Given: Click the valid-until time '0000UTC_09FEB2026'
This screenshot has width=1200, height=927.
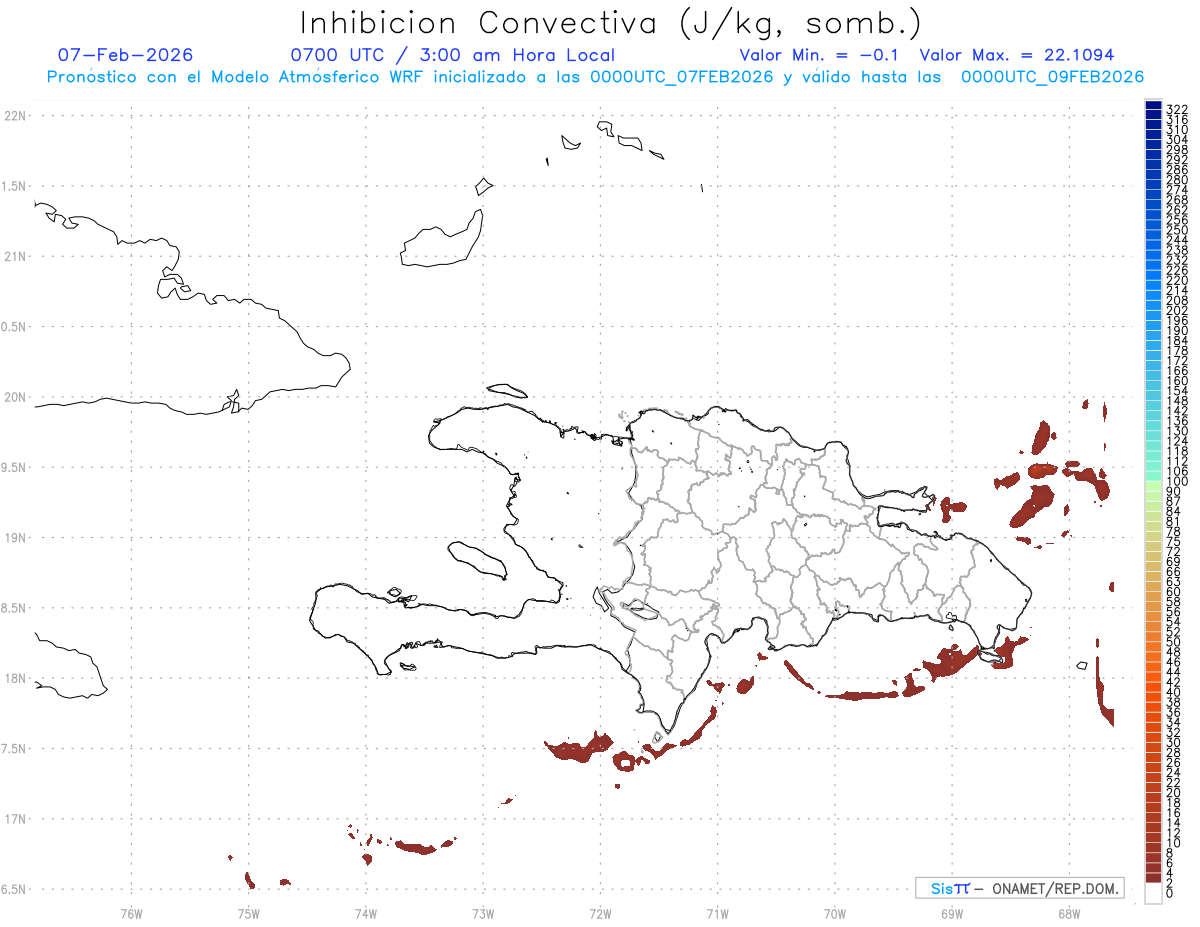Looking at the screenshot, I should point(1052,77).
